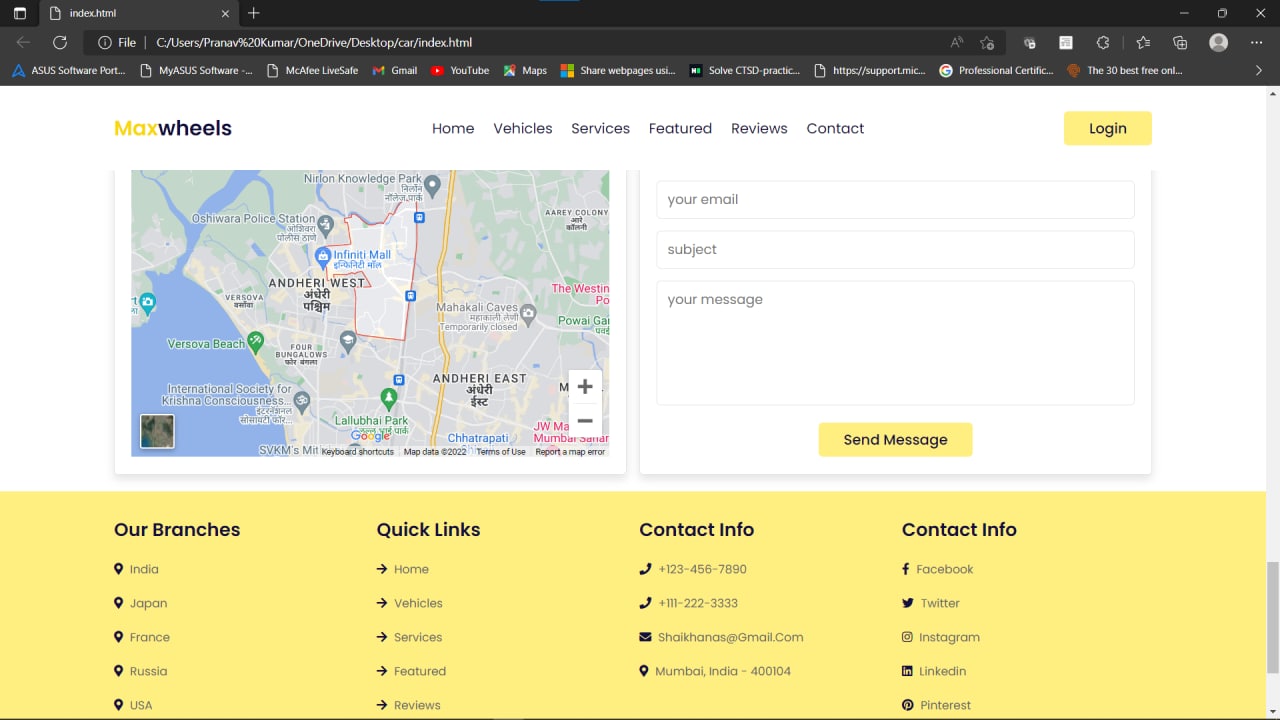1280x720 pixels.
Task: Click the Login button
Action: pyautogui.click(x=1107, y=128)
